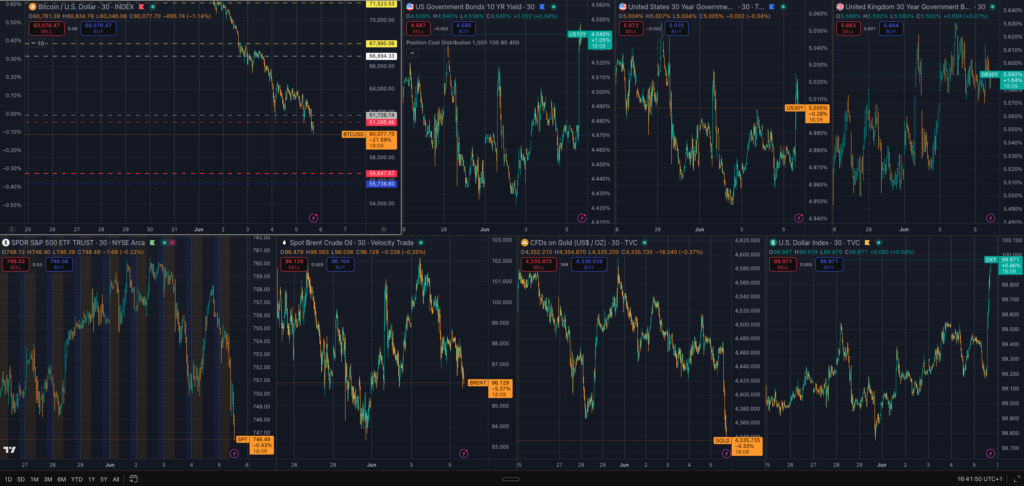Click the pink session icon on SPDR chart header
The image size is (1024, 486).
coord(172,242)
